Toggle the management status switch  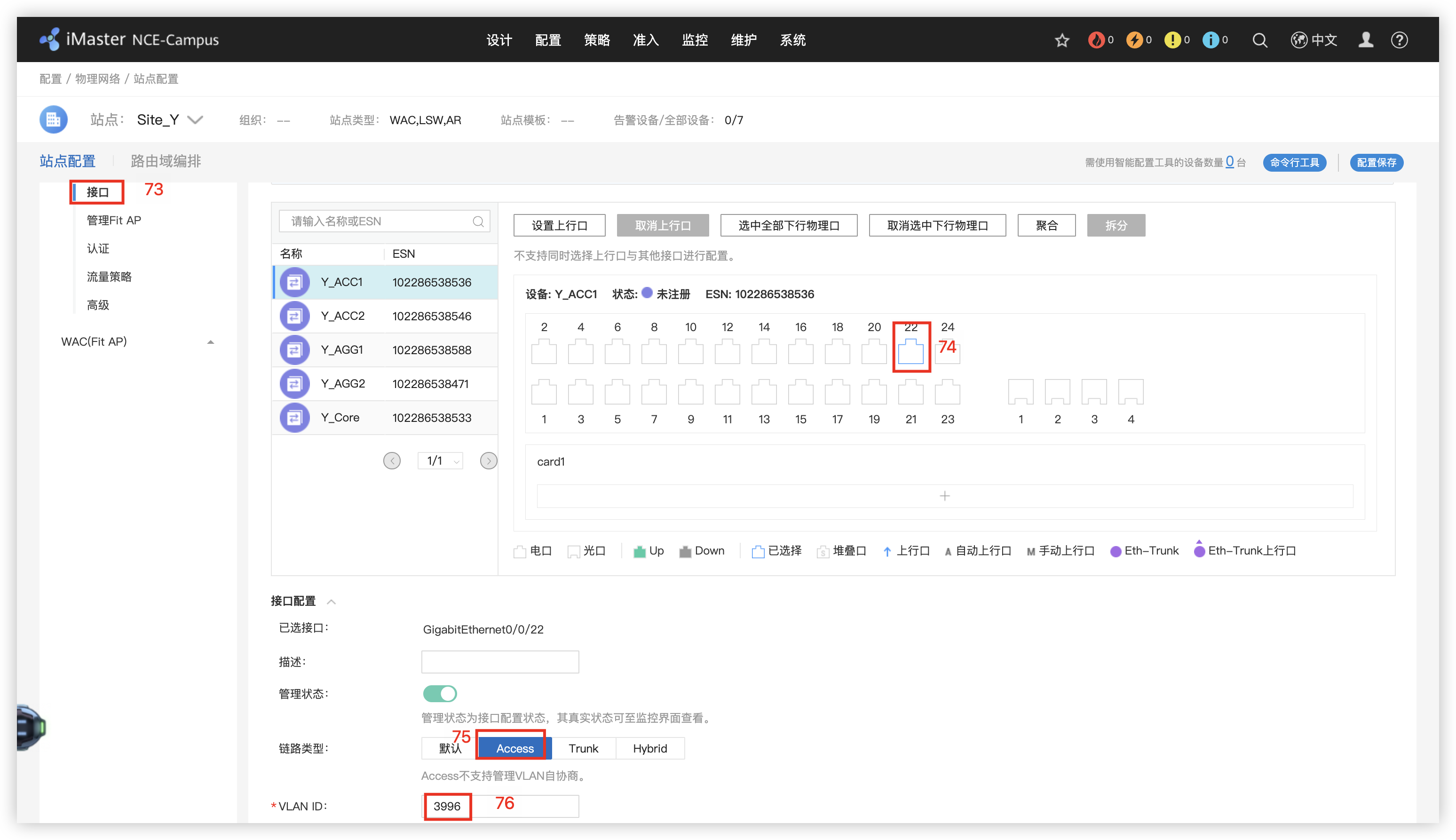coord(440,693)
